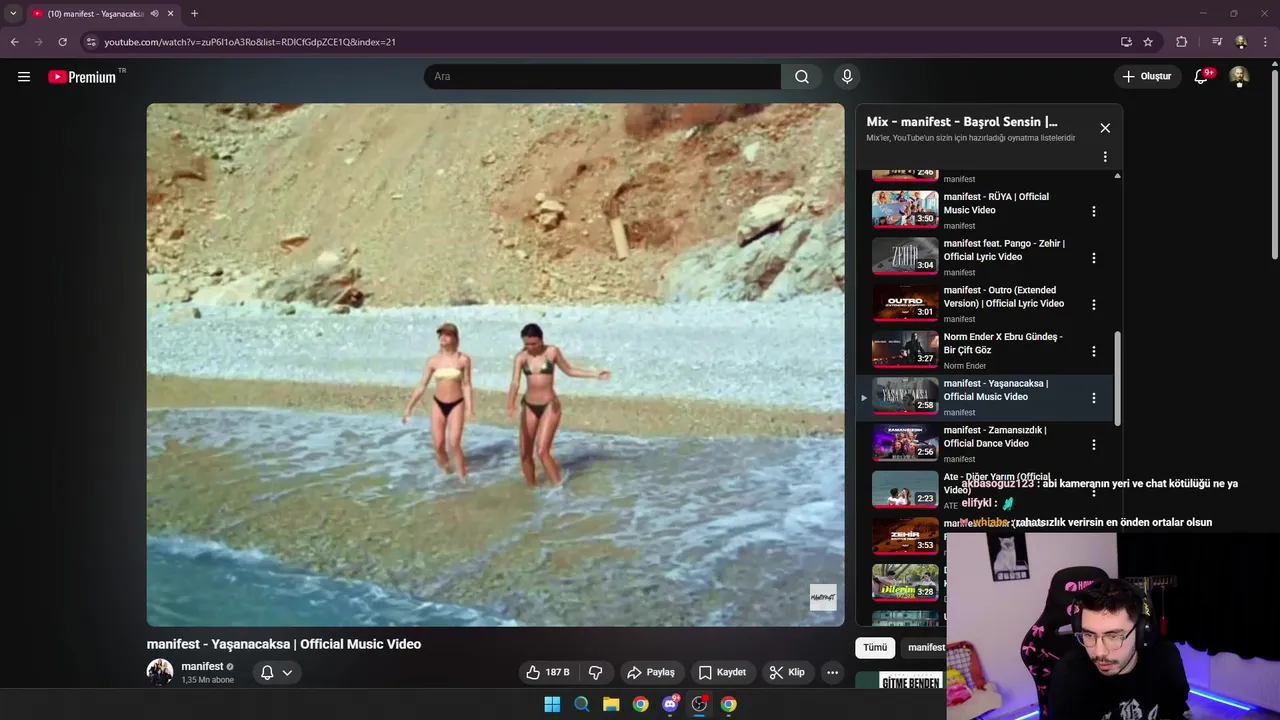Open Discord from taskbar
This screenshot has height=720, width=1280.
[x=670, y=704]
